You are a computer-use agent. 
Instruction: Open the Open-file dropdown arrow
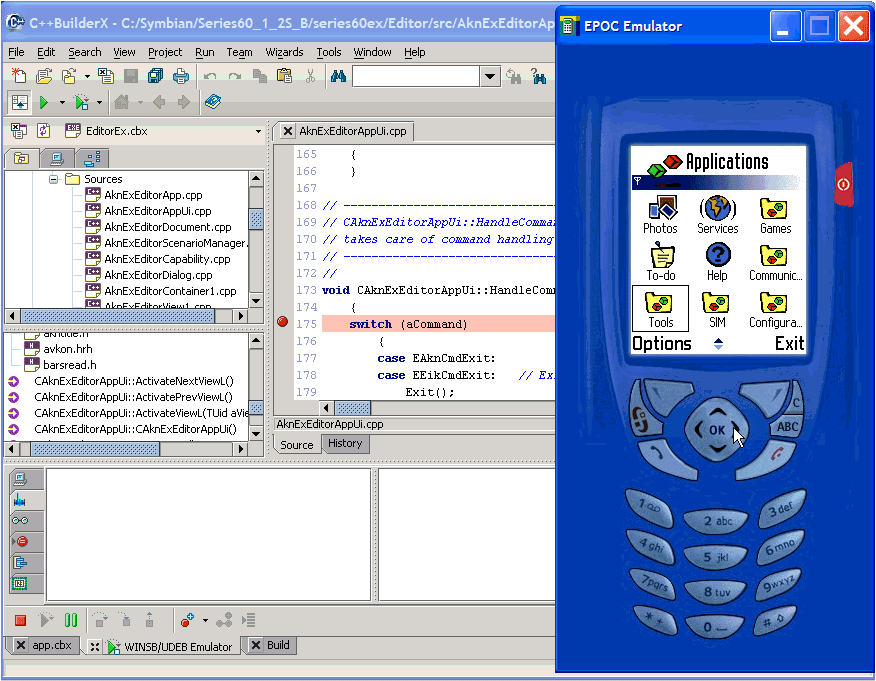pos(87,76)
